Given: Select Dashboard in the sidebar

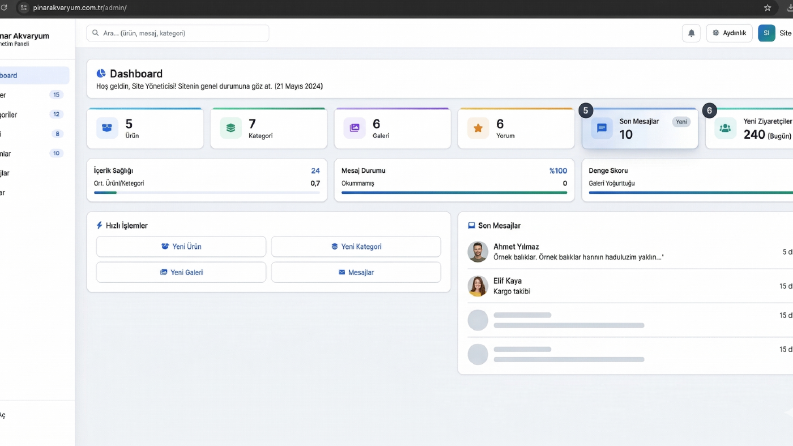Looking at the screenshot, I should point(33,75).
